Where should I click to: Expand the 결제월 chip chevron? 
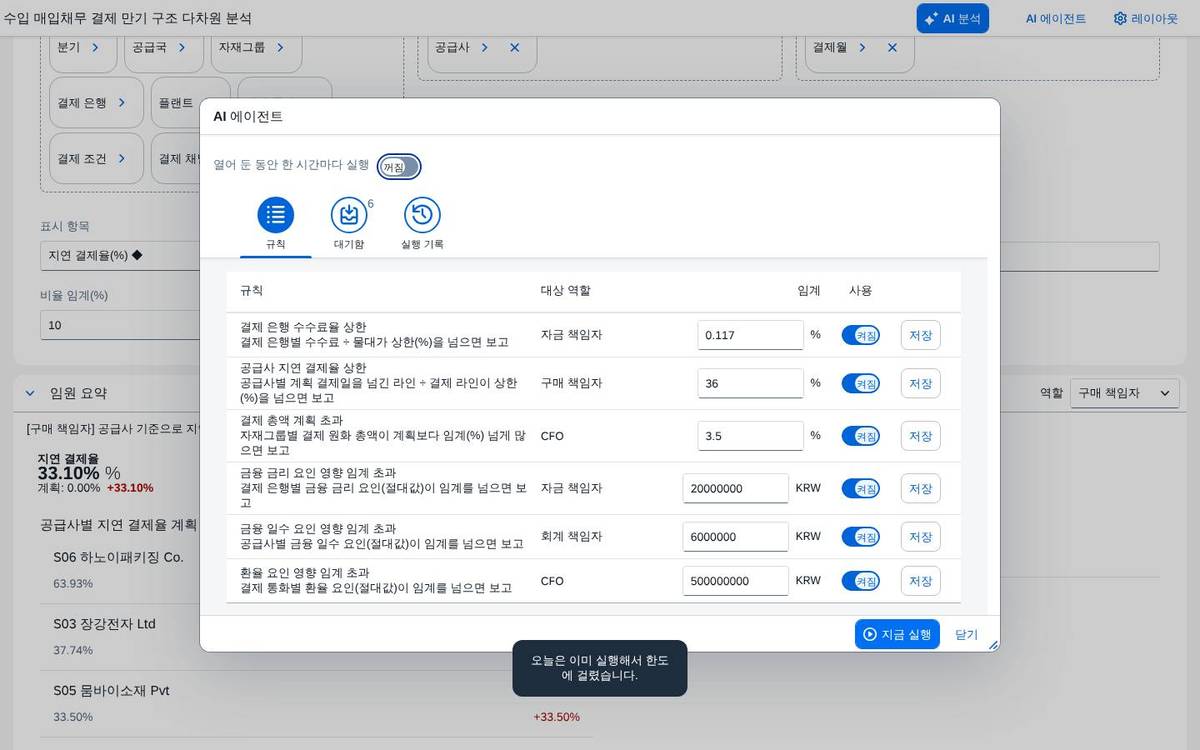tap(862, 47)
